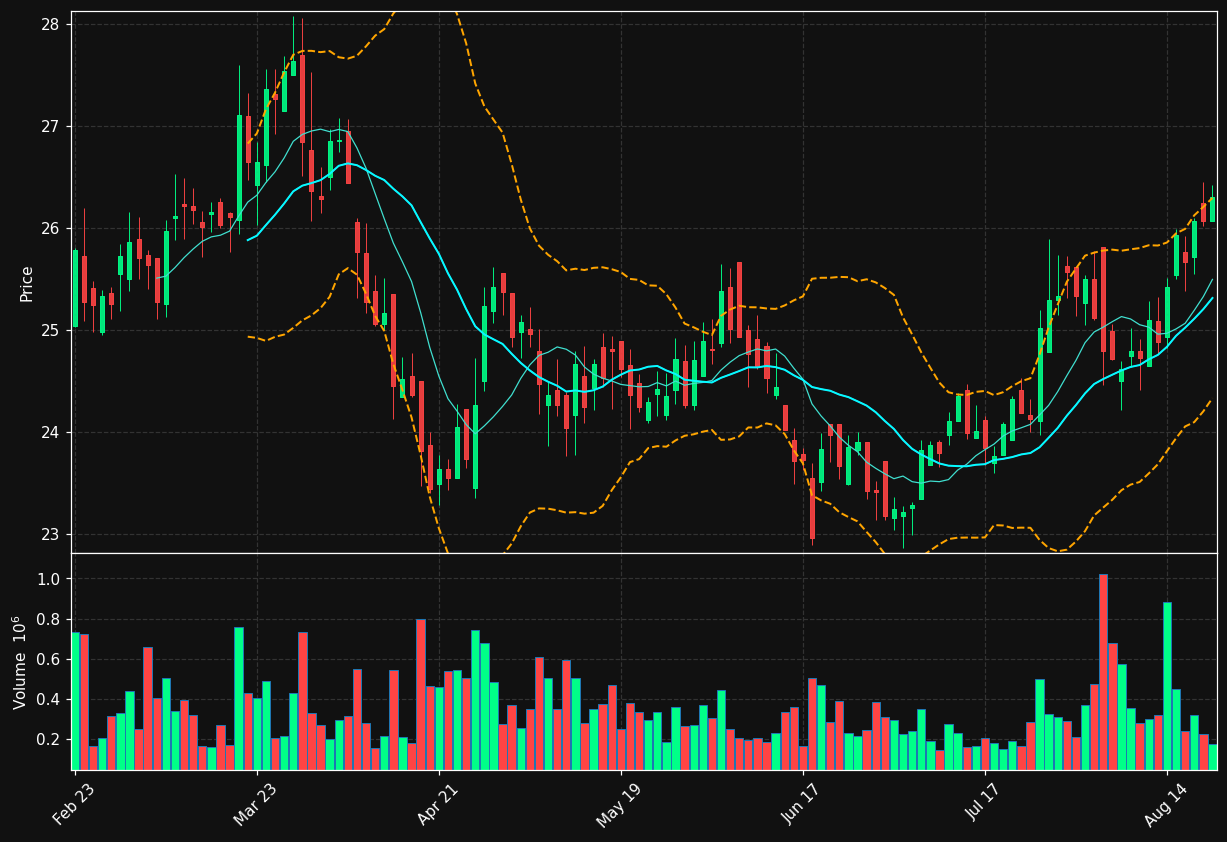Viewport: 1227px width, 842px height.
Task: Click the Jul 17 date label
Action: tap(982, 804)
